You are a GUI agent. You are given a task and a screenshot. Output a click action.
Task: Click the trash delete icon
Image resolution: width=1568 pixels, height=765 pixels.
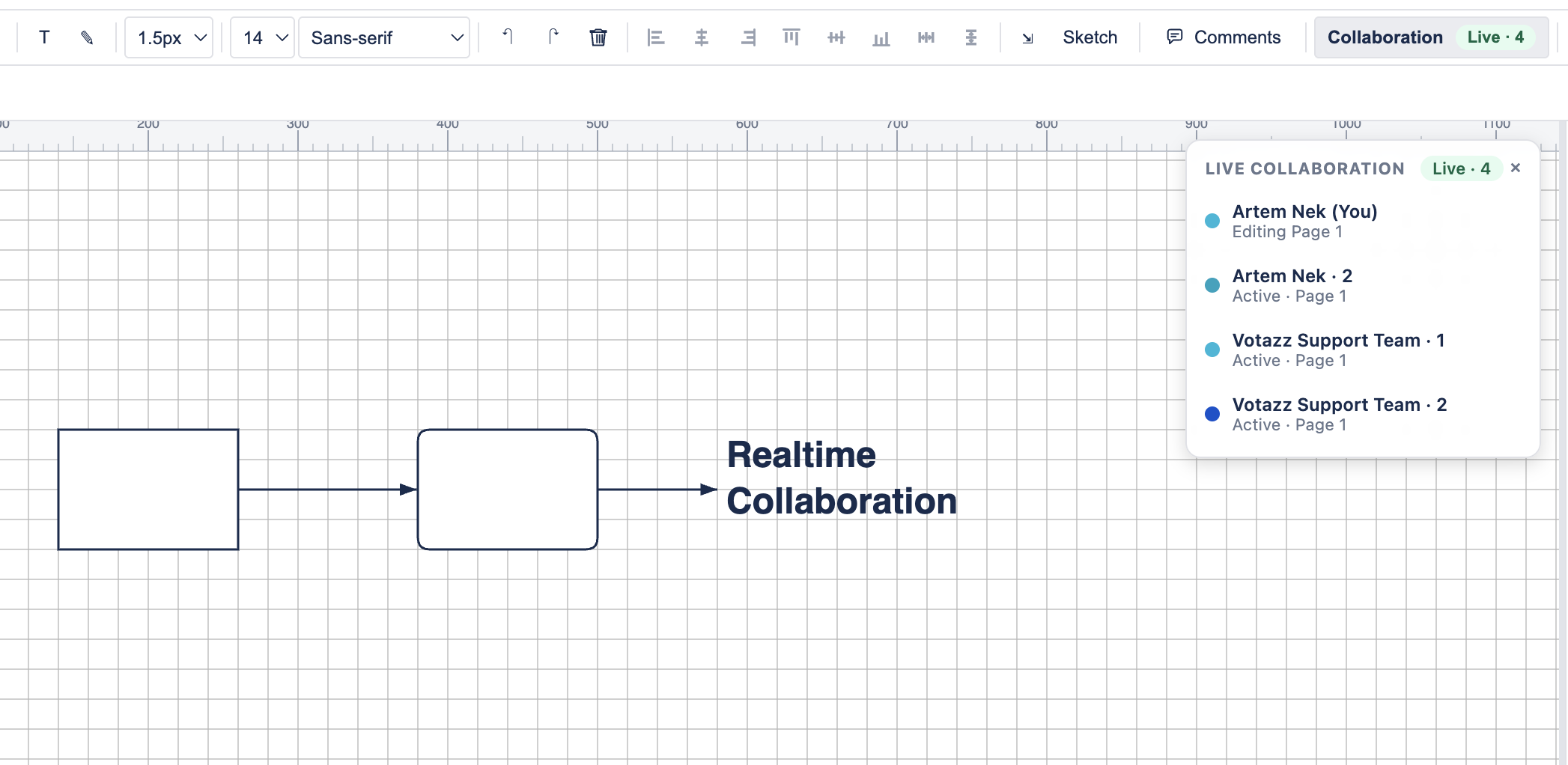pos(598,37)
